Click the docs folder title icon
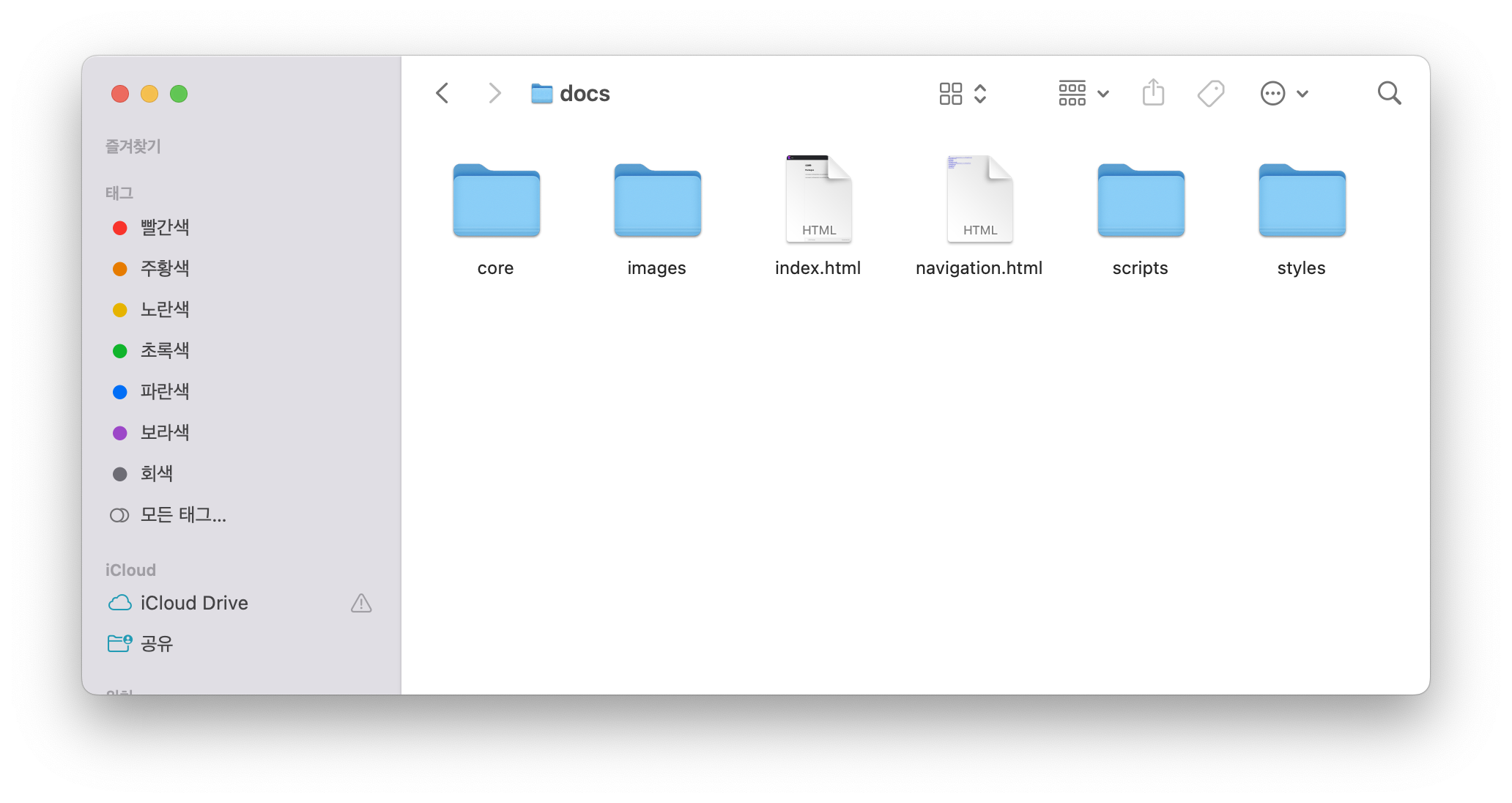1512x803 pixels. tap(541, 93)
